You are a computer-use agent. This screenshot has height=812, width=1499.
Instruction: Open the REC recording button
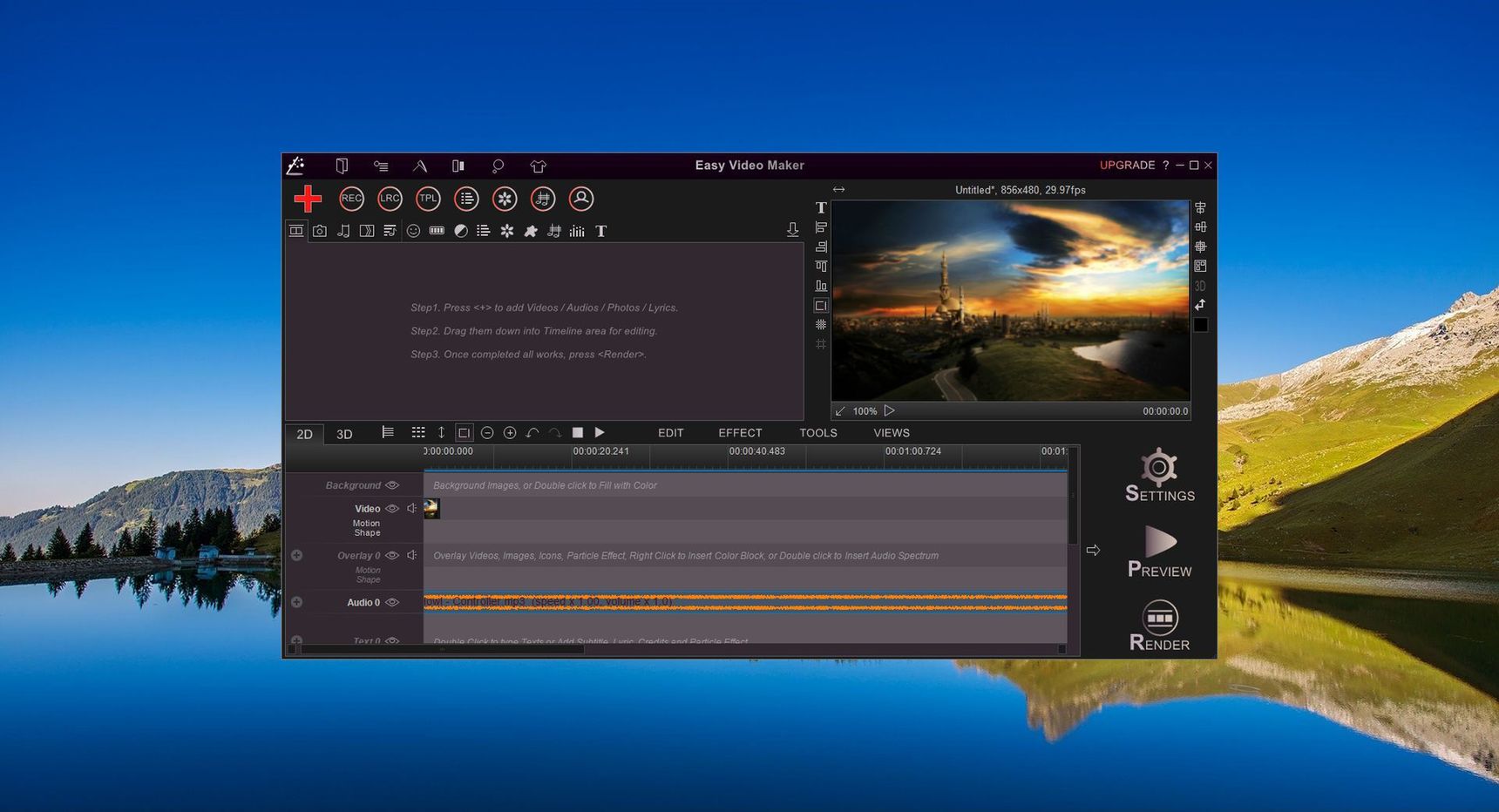pyautogui.click(x=351, y=199)
